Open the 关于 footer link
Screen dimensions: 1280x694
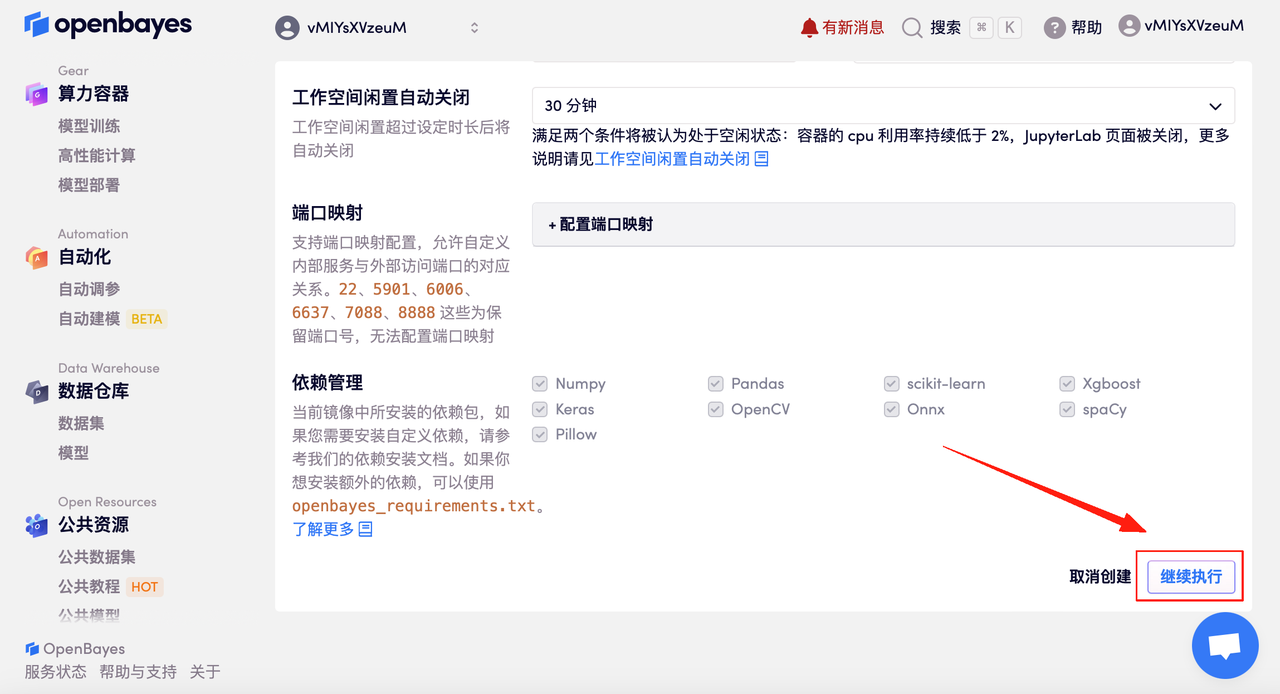click(205, 672)
